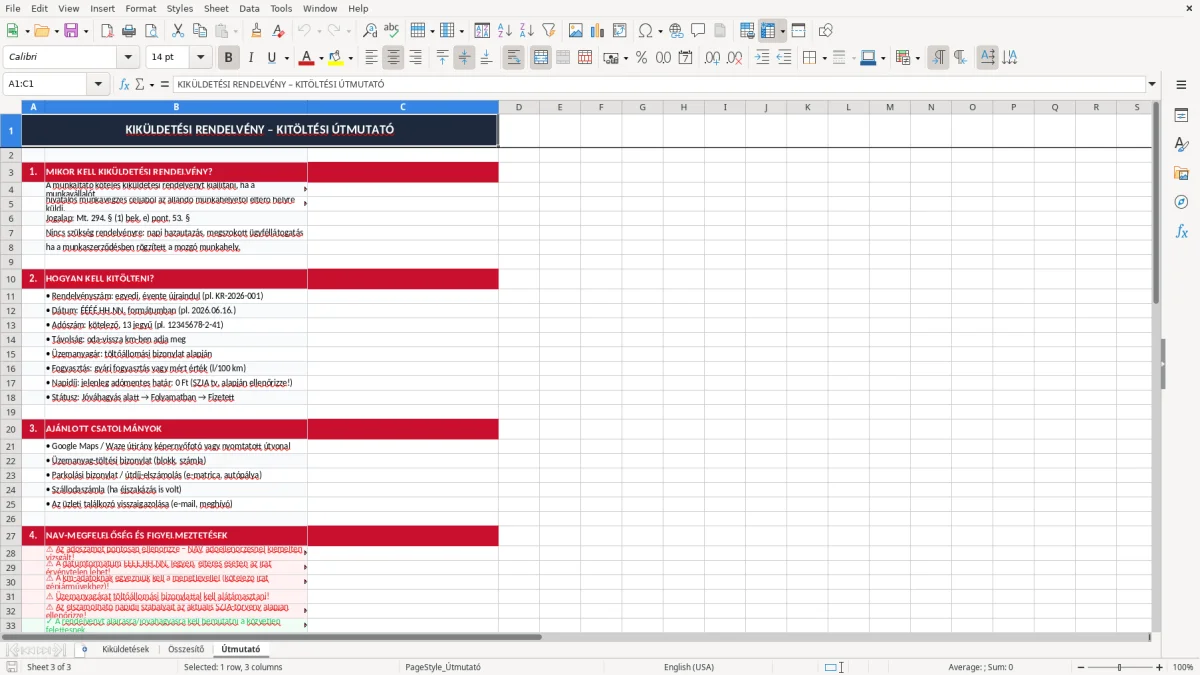This screenshot has width=1200, height=675.
Task: Toggle Freeze Rows and Columns
Action: pyautogui.click(x=768, y=31)
